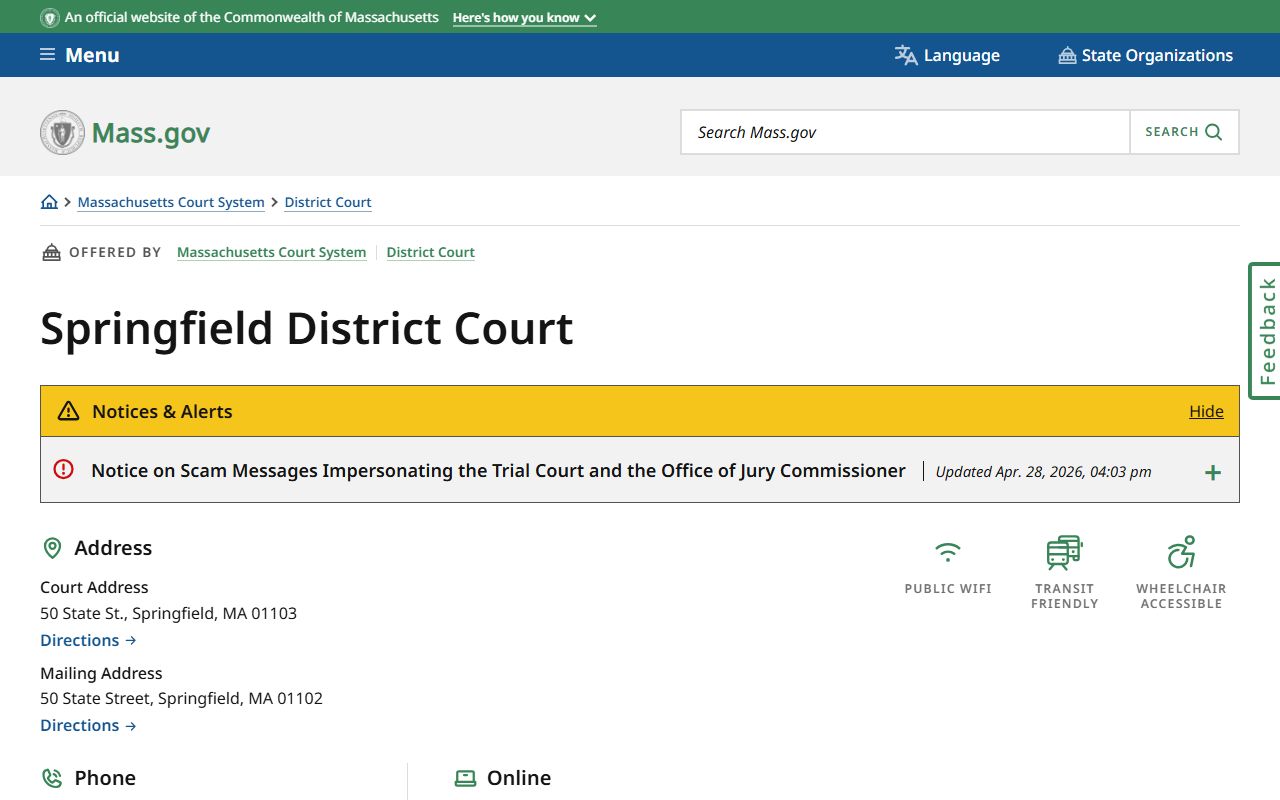1280x800 pixels.
Task: Click the official website shield icon
Action: coord(49,18)
